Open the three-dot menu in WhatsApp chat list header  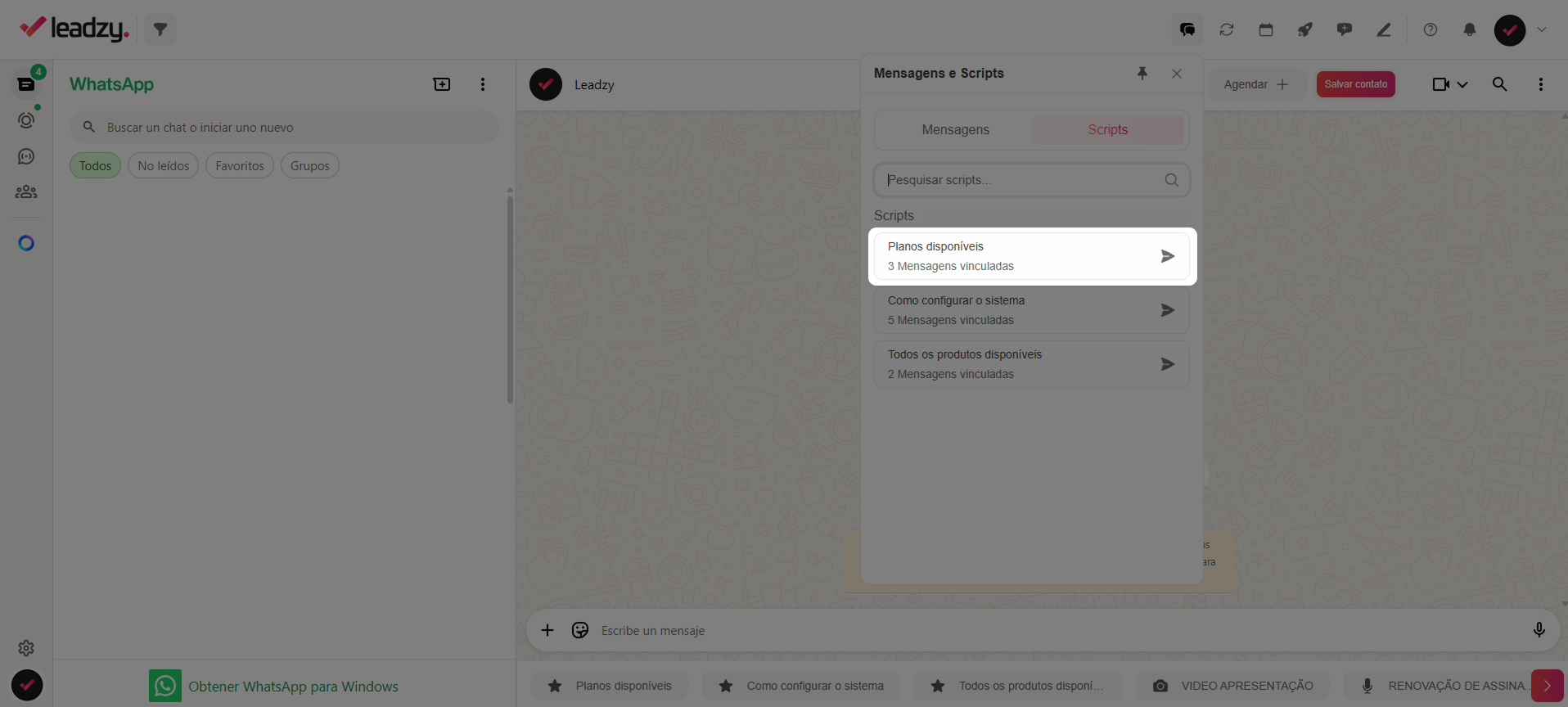point(483,84)
